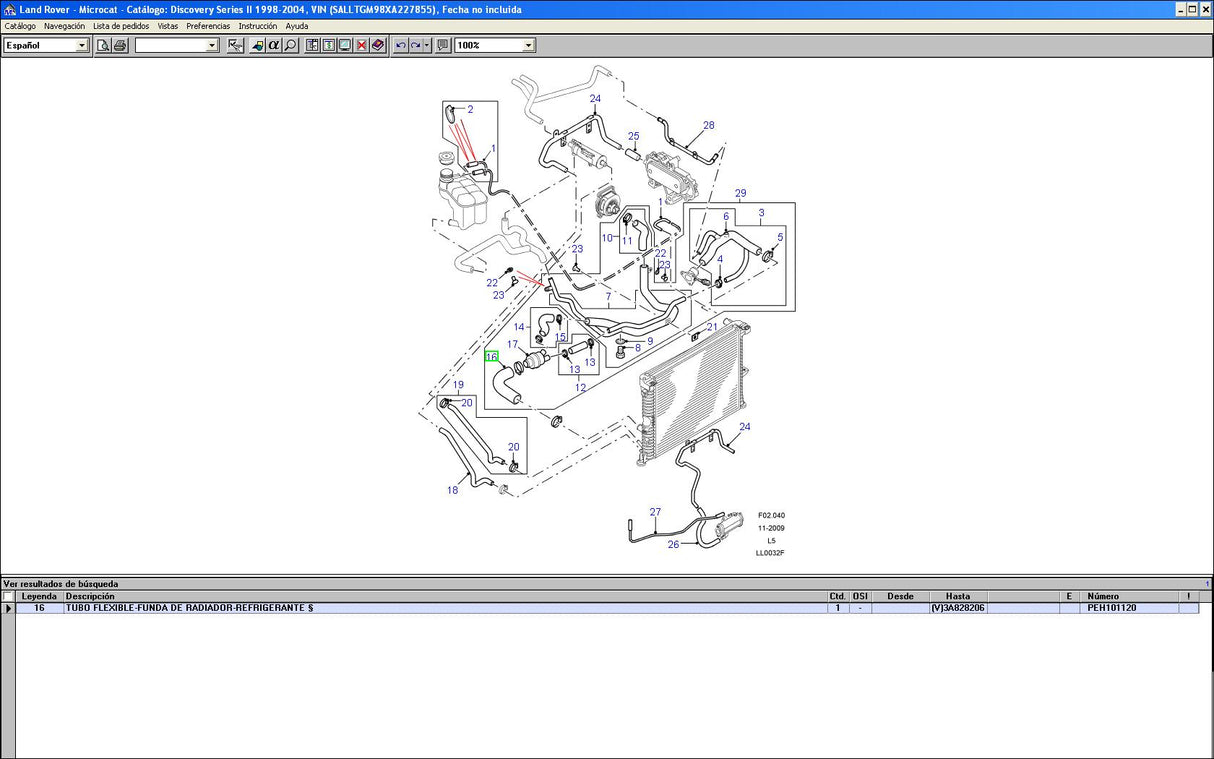Click highlighted callout 16 in diagram
The image size is (1214, 759).
(x=491, y=356)
